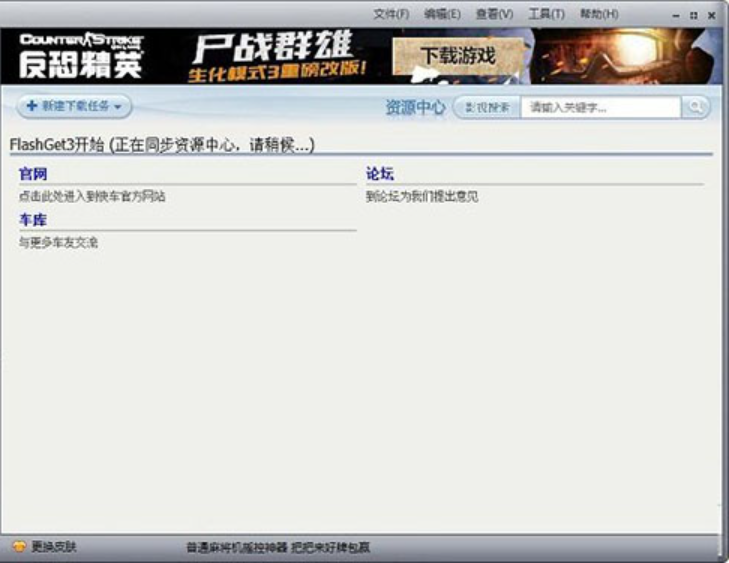Click the magnifier search icon
The image size is (729, 563).
click(696, 107)
